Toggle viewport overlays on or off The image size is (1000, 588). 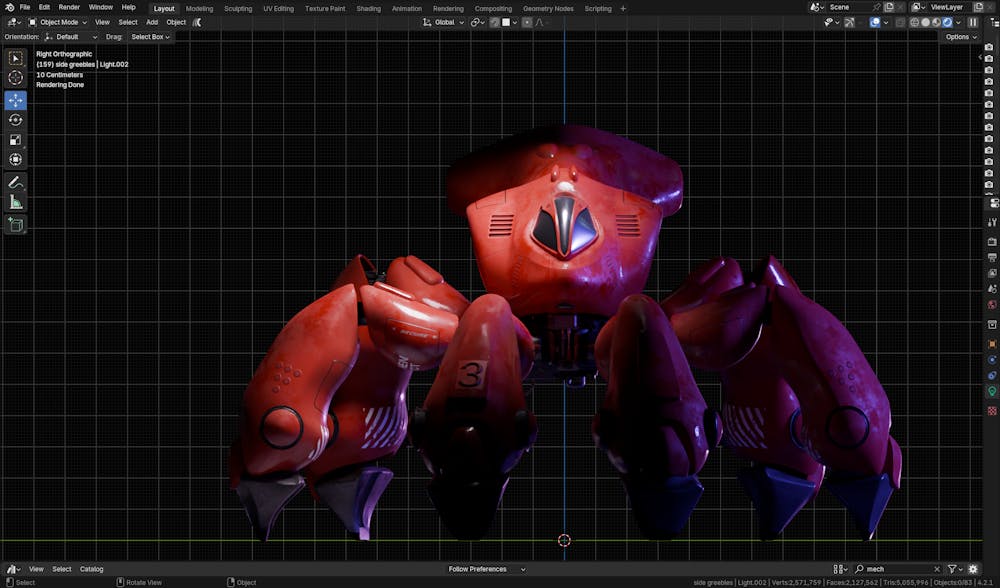click(x=875, y=22)
